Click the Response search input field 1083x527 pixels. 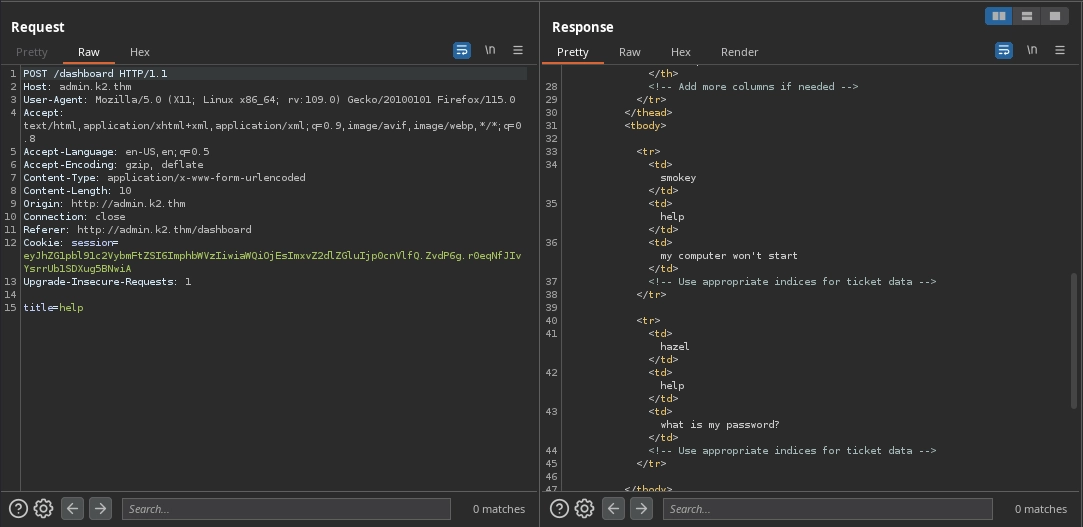828,509
